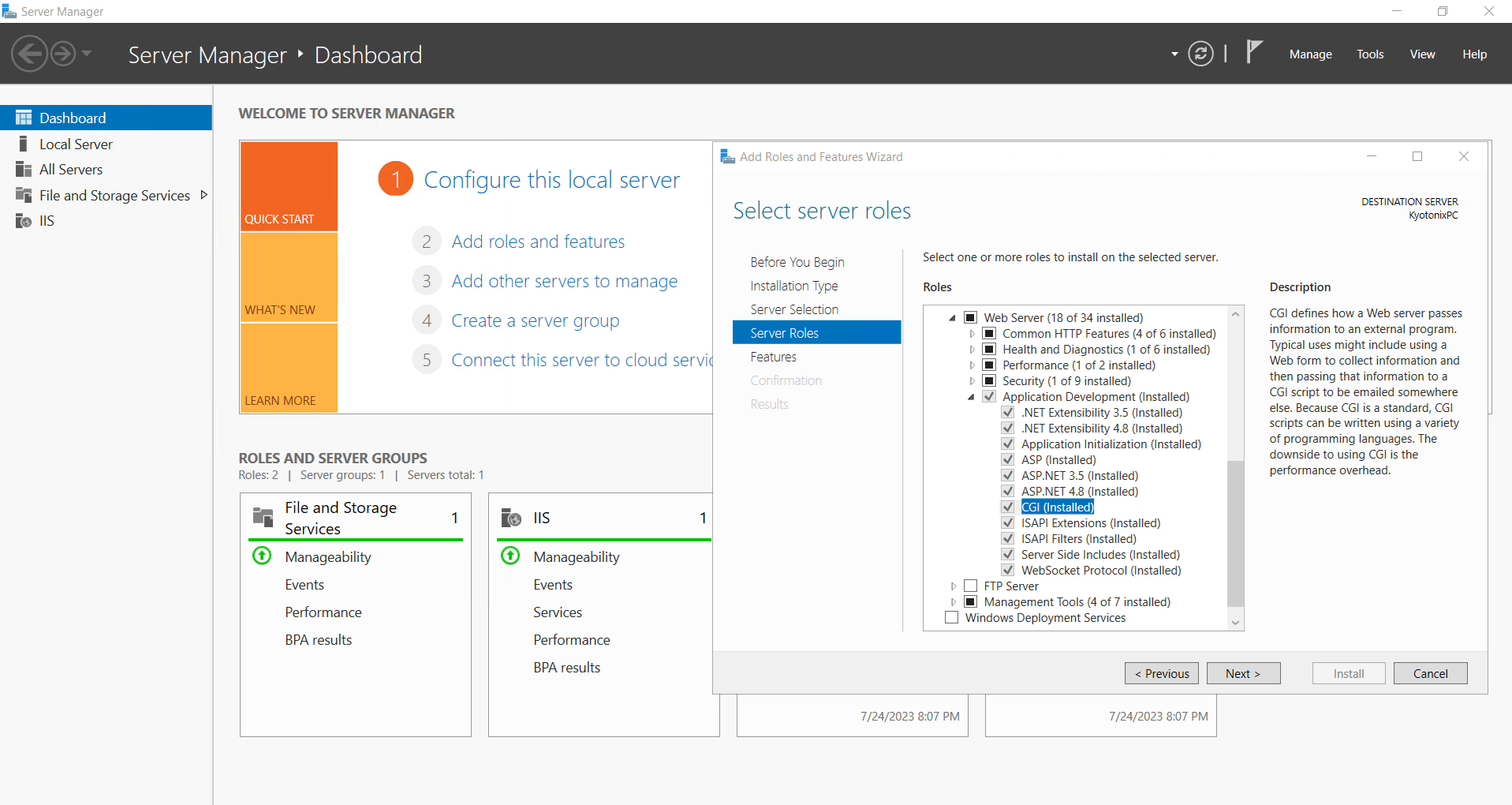Check the FTP Server checkbox
The image size is (1512, 805).
click(x=971, y=586)
